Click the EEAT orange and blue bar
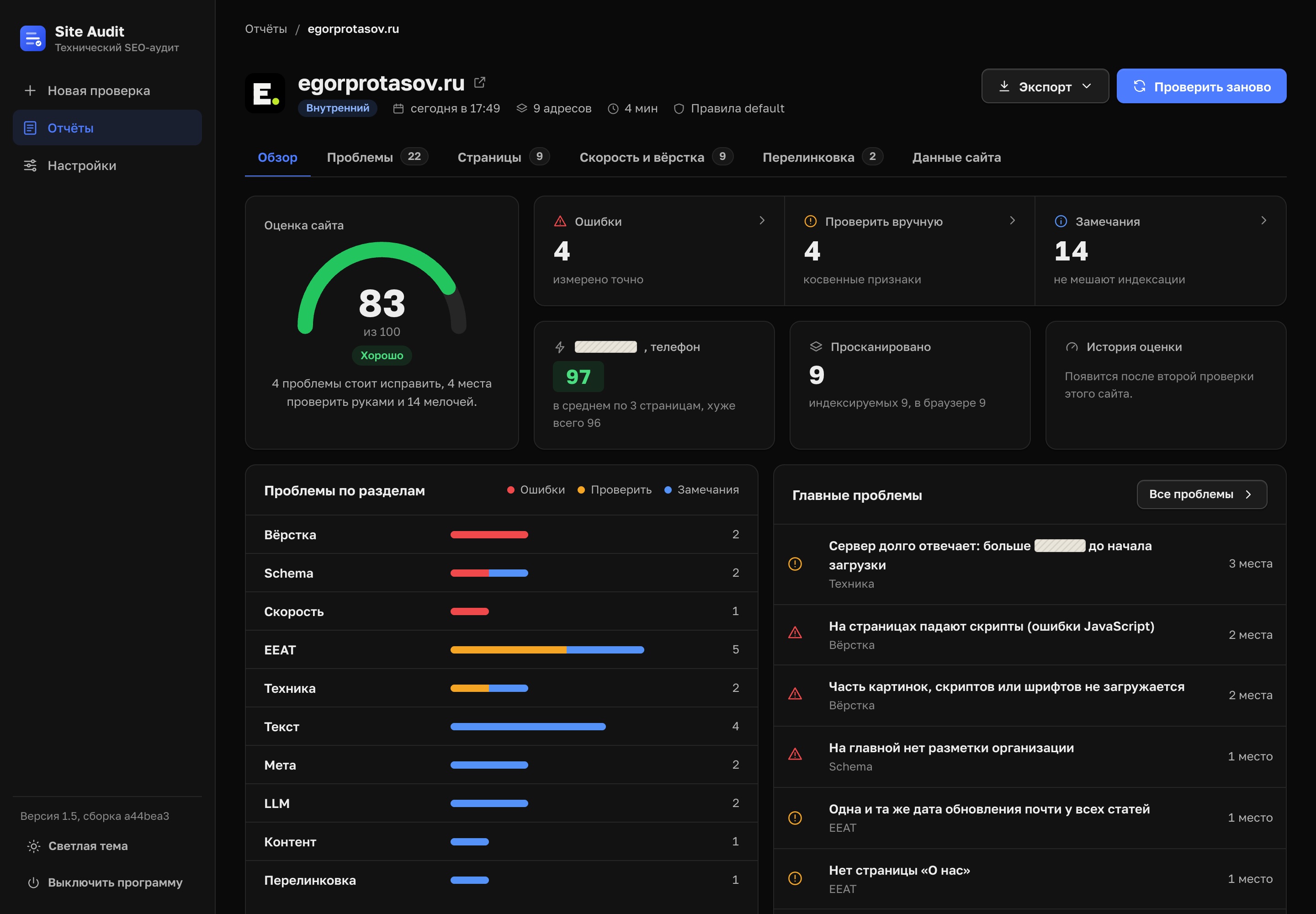 pos(547,650)
